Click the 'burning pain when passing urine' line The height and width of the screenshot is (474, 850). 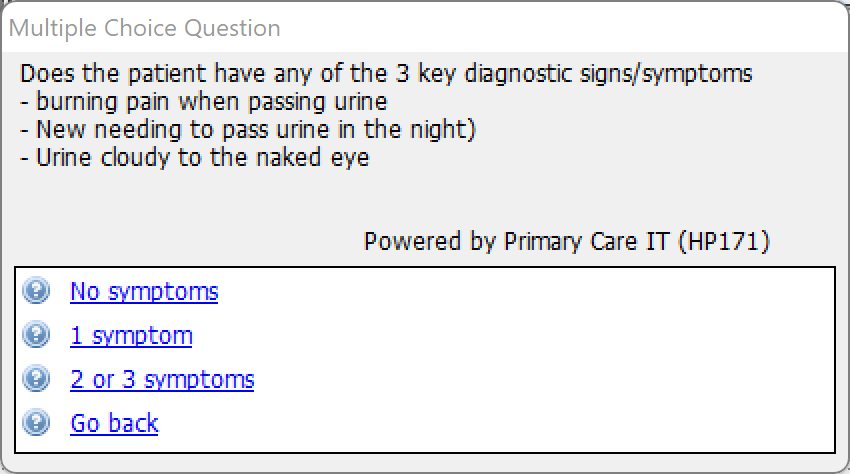click(x=204, y=102)
